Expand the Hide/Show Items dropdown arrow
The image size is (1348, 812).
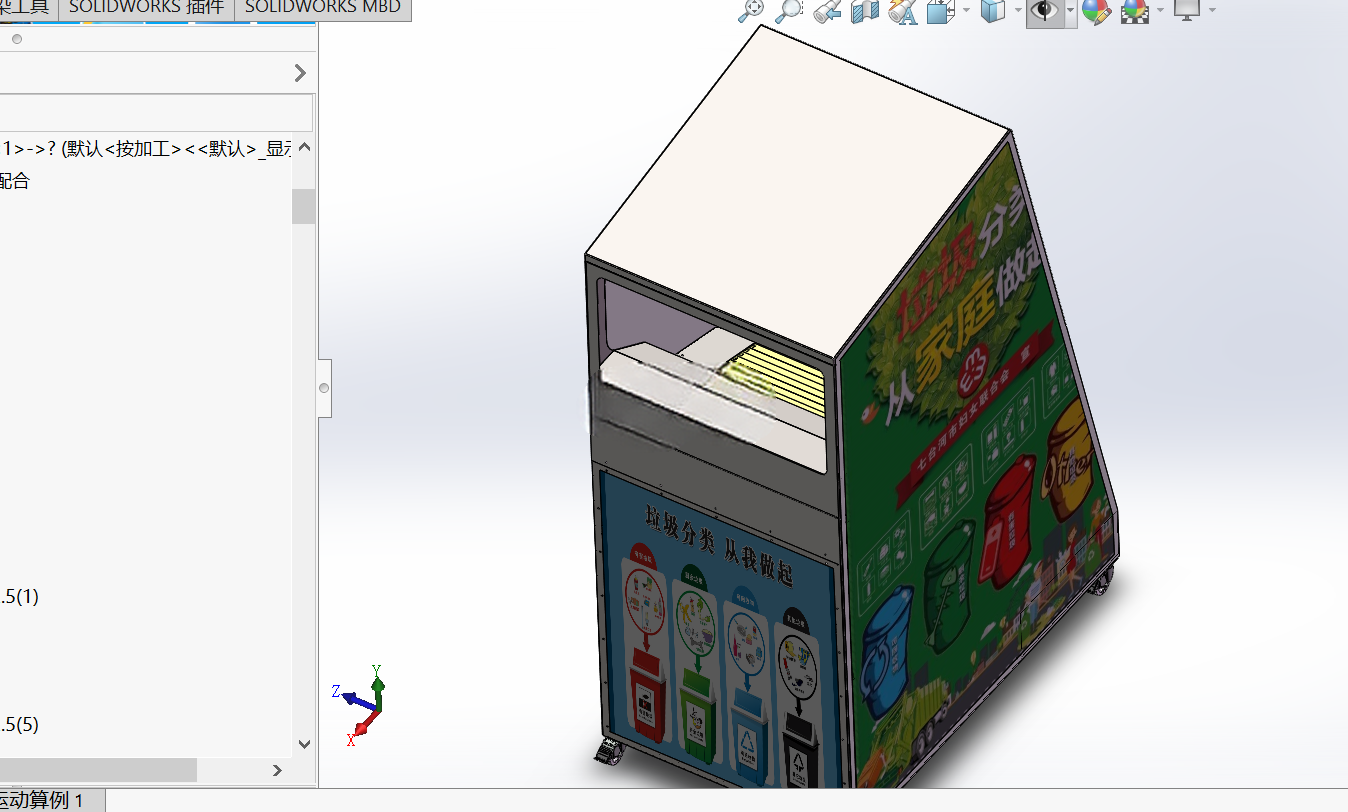pos(1070,11)
